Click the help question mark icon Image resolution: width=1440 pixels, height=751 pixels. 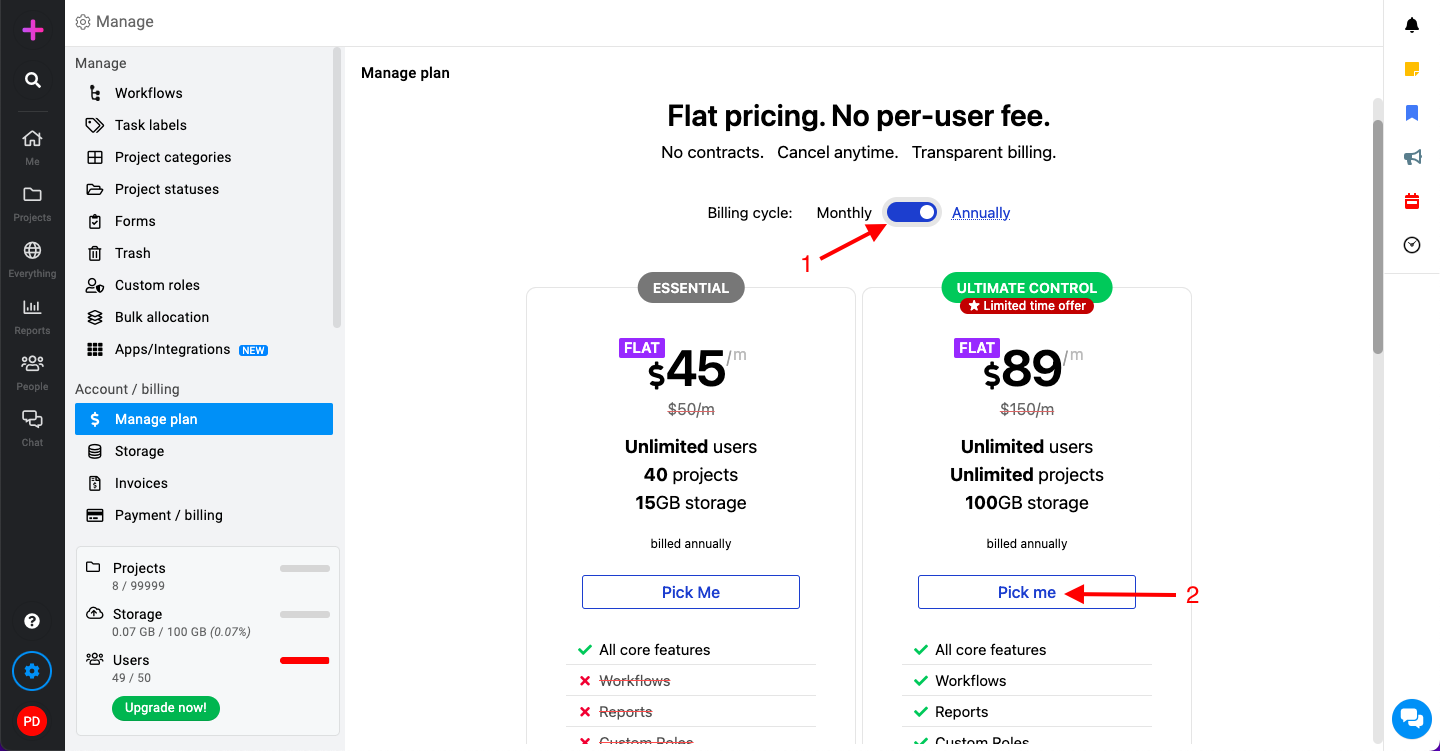pyautogui.click(x=32, y=621)
